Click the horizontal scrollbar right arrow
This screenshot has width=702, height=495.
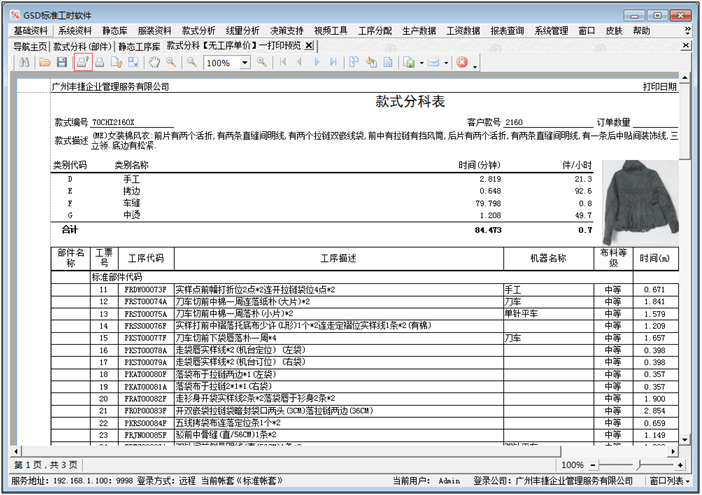672,451
